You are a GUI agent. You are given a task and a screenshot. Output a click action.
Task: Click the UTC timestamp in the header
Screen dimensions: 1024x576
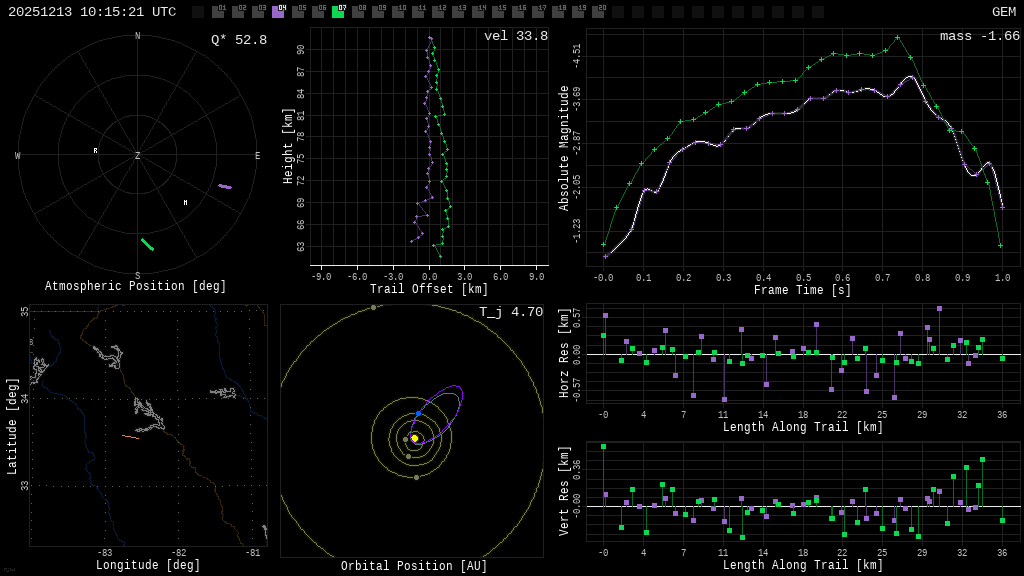coord(92,12)
